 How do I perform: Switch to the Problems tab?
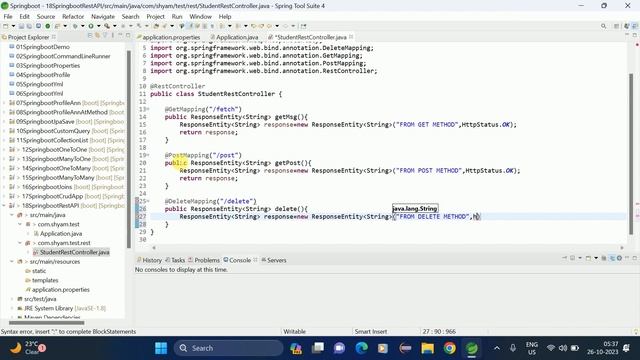[204, 260]
